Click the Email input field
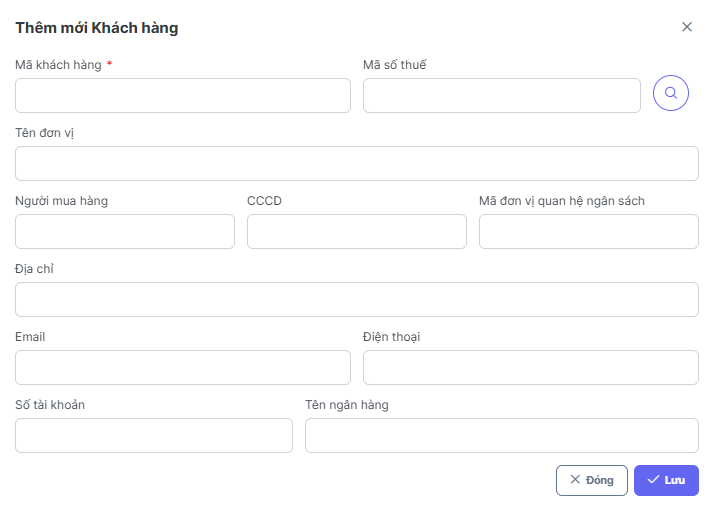 (x=183, y=368)
